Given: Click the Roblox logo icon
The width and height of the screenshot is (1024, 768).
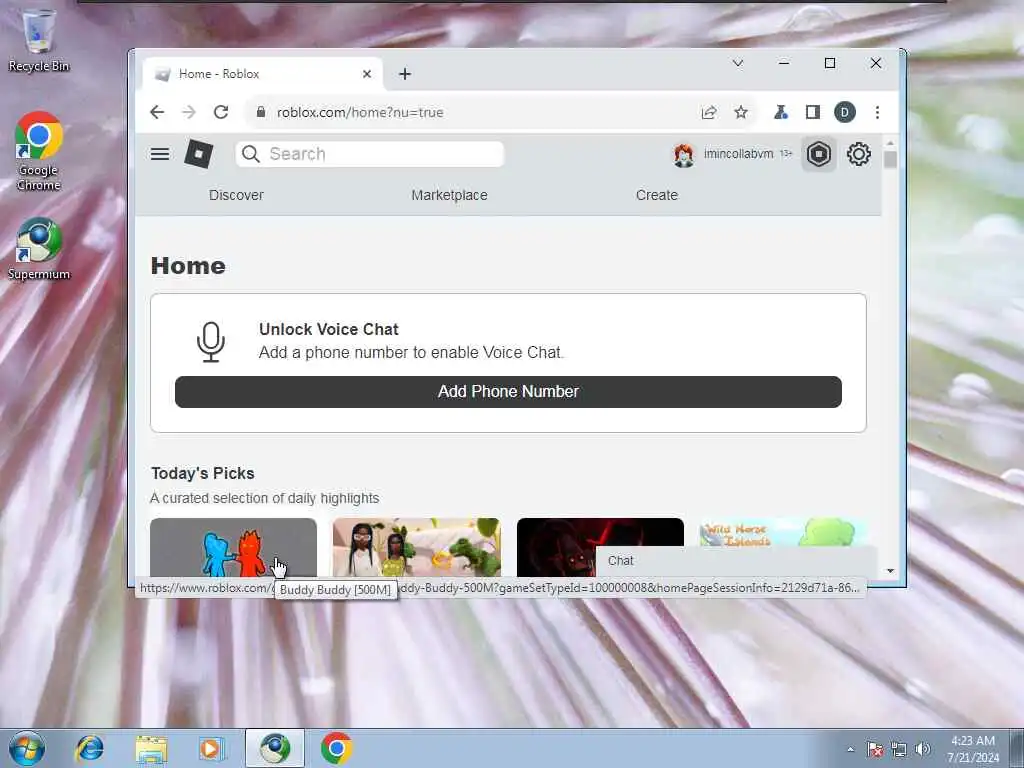Looking at the screenshot, I should (199, 154).
